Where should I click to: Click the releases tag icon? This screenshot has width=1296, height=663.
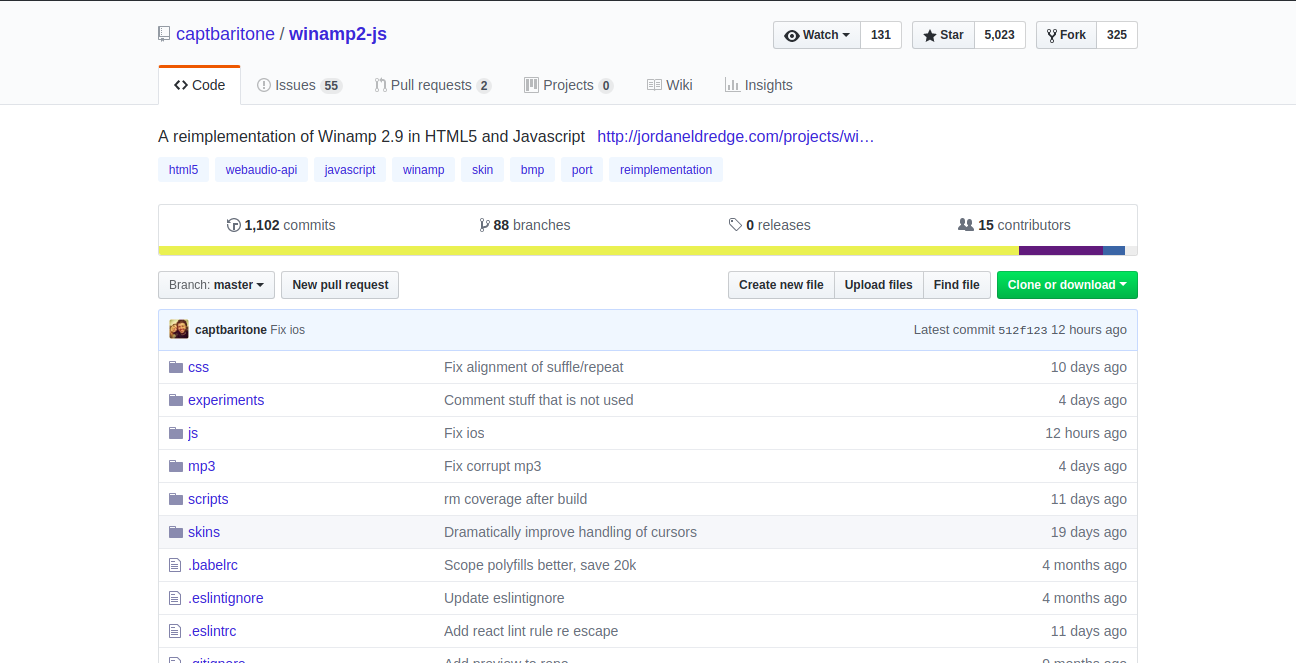[735, 225]
